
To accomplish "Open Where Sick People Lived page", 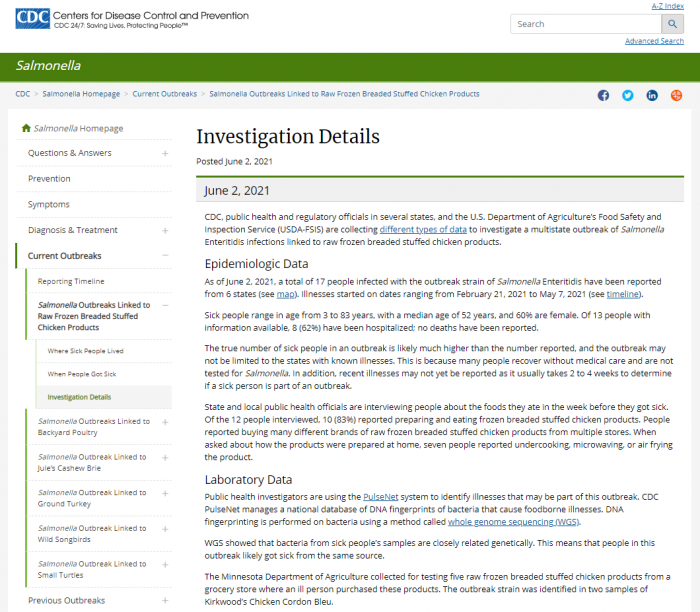I will click(86, 351).
